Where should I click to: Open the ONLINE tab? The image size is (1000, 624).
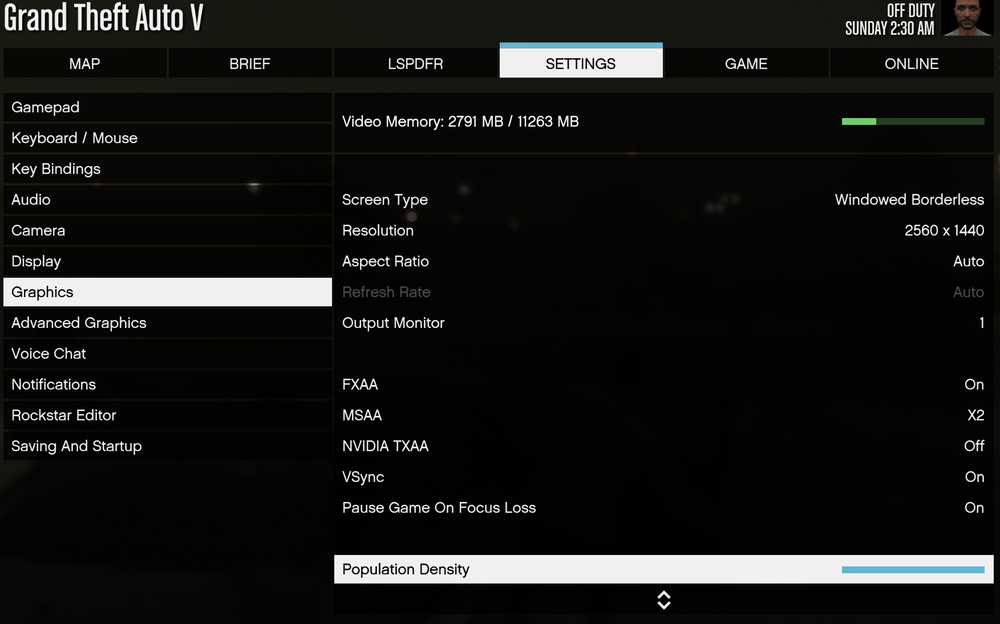911,64
